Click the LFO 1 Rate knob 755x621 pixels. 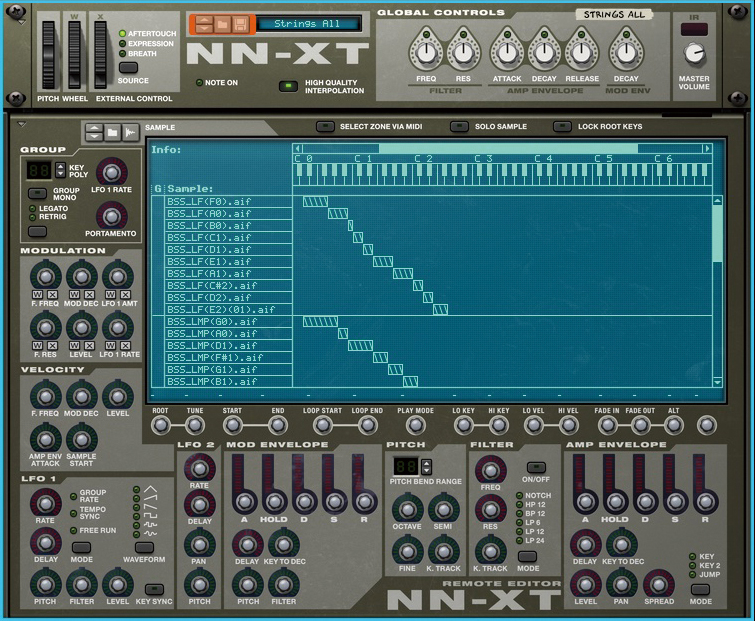pyautogui.click(x=46, y=504)
